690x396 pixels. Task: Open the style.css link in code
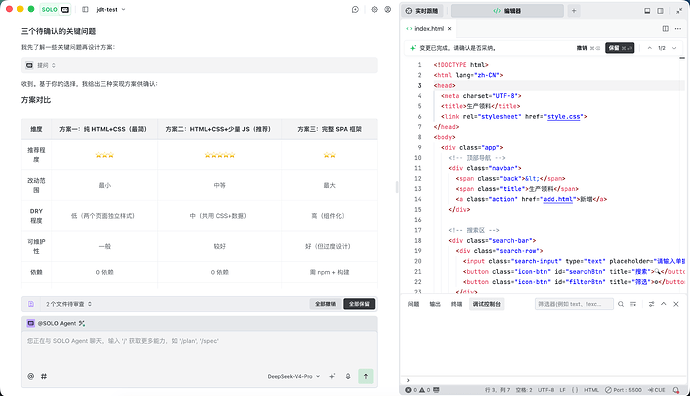point(564,117)
